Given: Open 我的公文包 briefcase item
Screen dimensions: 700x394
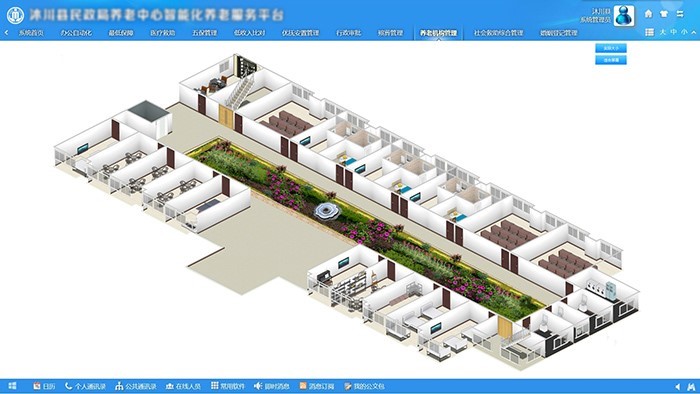Looking at the screenshot, I should (x=364, y=386).
